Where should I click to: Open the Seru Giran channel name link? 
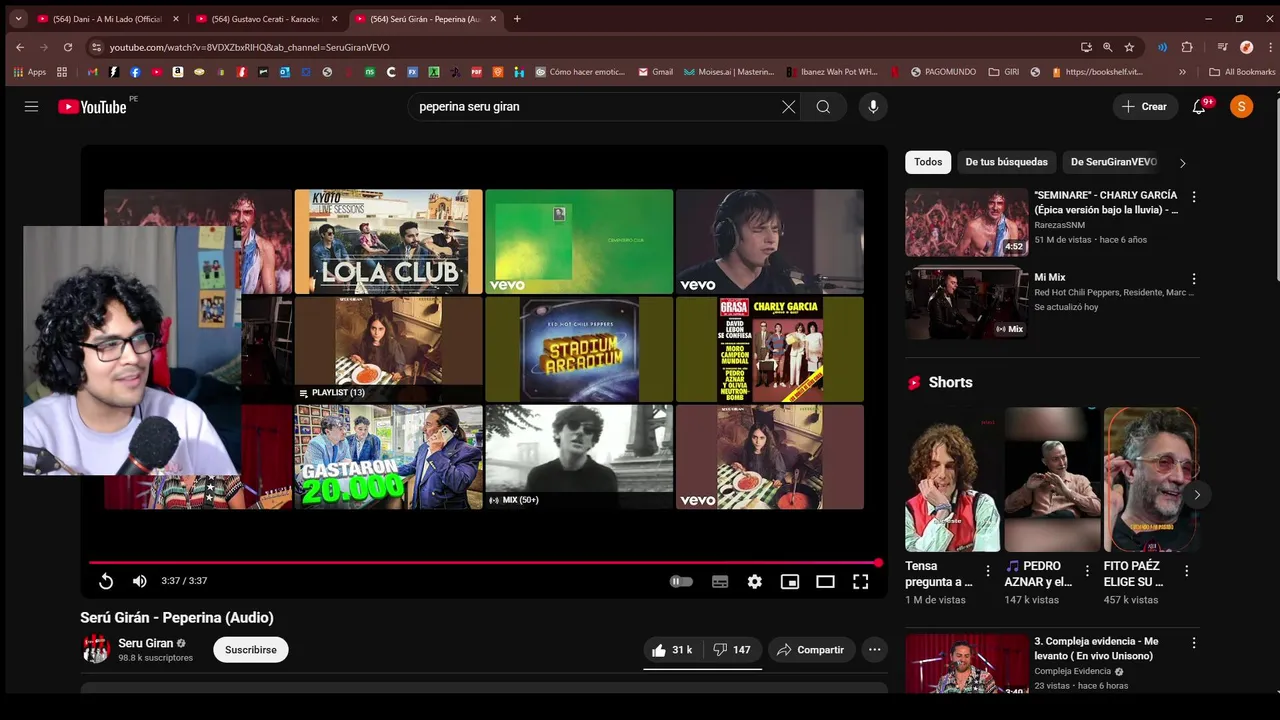pyautogui.click(x=146, y=643)
